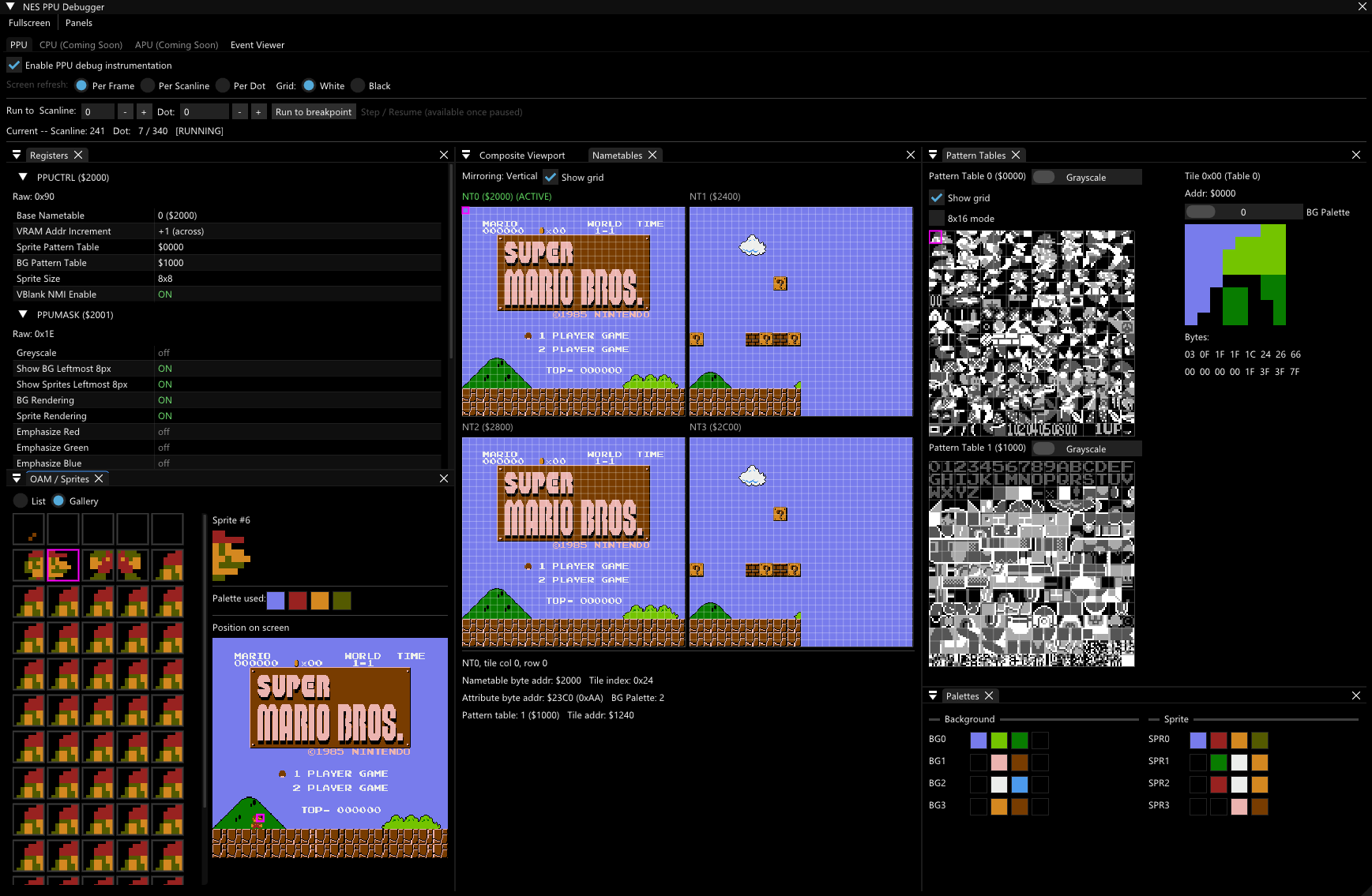Click the NT1 ($2400) nametable image
The height and width of the screenshot is (896, 1372).
(x=801, y=312)
